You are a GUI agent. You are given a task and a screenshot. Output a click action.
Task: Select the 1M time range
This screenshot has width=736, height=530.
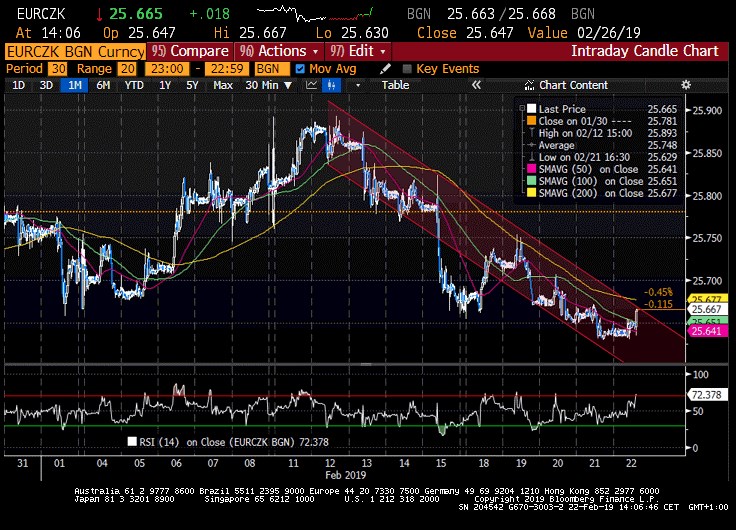[x=74, y=85]
